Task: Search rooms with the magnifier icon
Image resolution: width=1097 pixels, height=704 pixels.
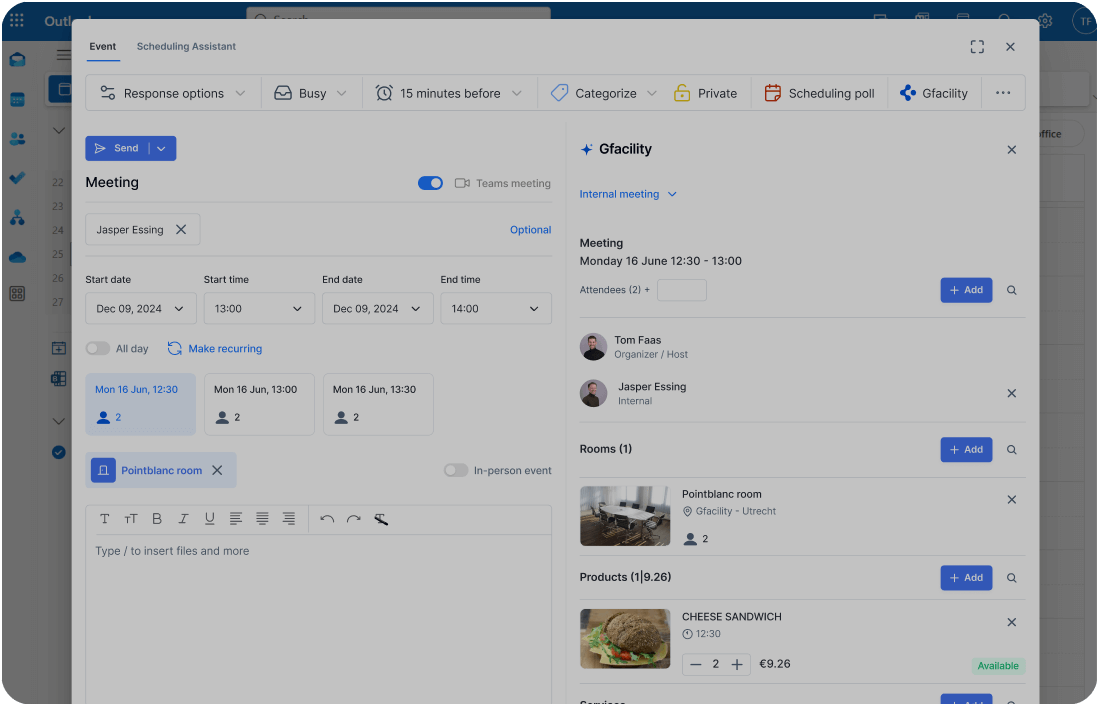Action: 1011,450
